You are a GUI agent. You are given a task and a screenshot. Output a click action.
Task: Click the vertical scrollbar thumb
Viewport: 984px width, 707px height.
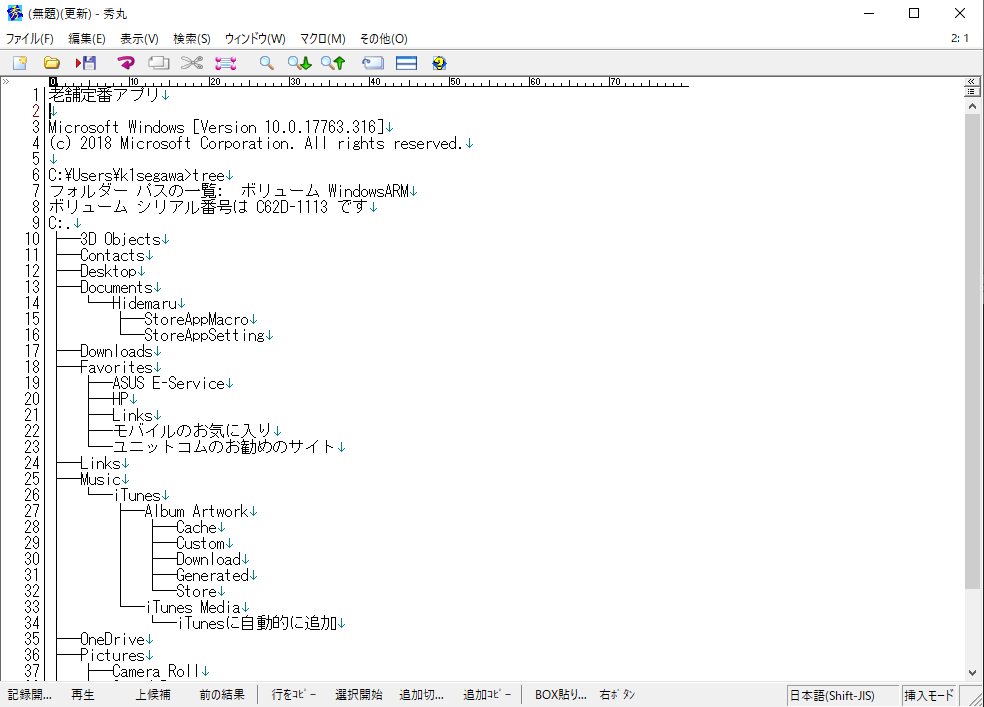(x=972, y=351)
